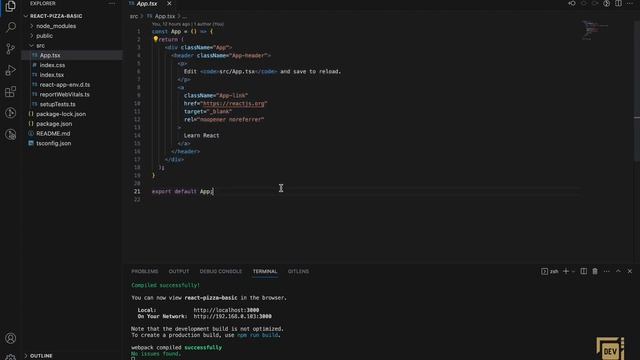This screenshot has width=640, height=360.
Task: Click the Explorer panel more actions ellipsis
Action: click(112, 3)
